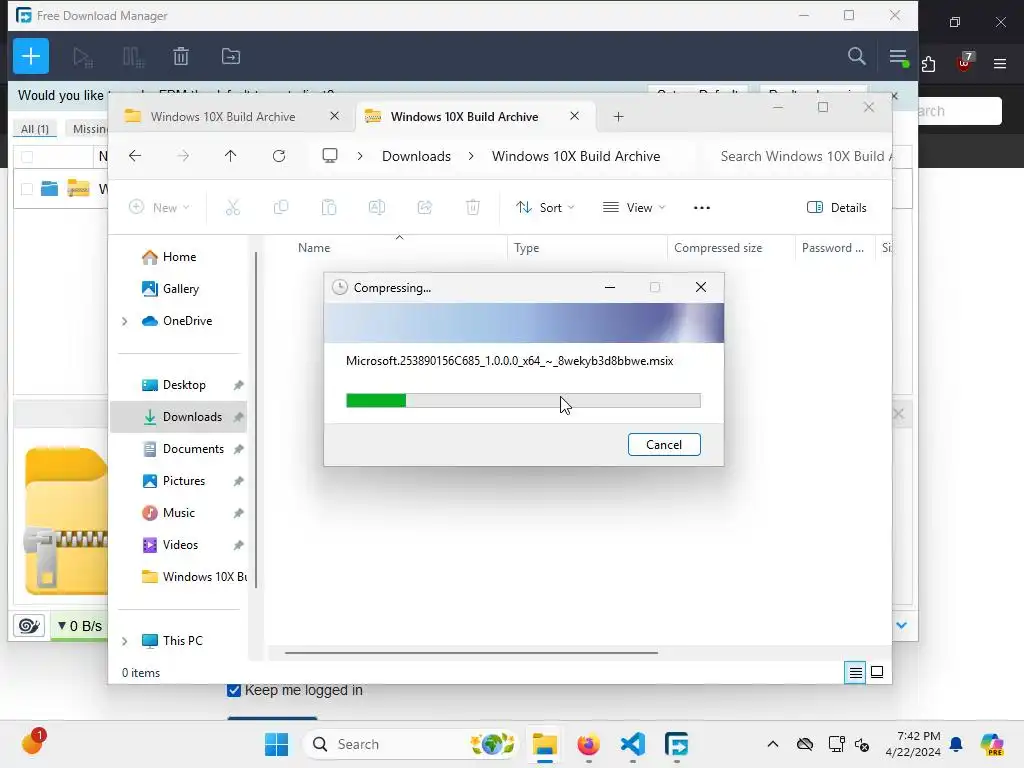Open Home in the Explorer sidebar
The image size is (1024, 768).
(x=178, y=257)
